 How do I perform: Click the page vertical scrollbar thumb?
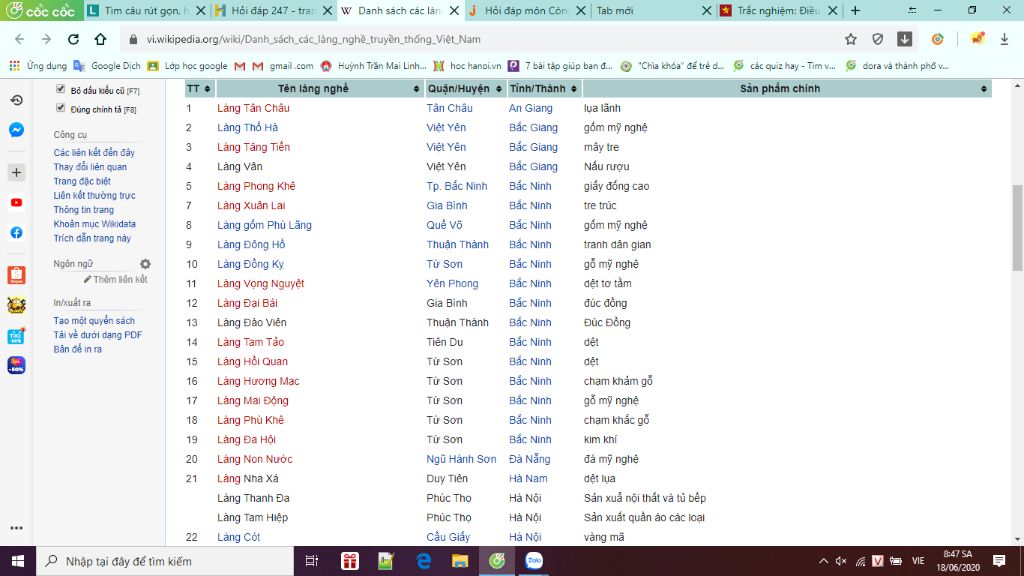pos(1017,227)
